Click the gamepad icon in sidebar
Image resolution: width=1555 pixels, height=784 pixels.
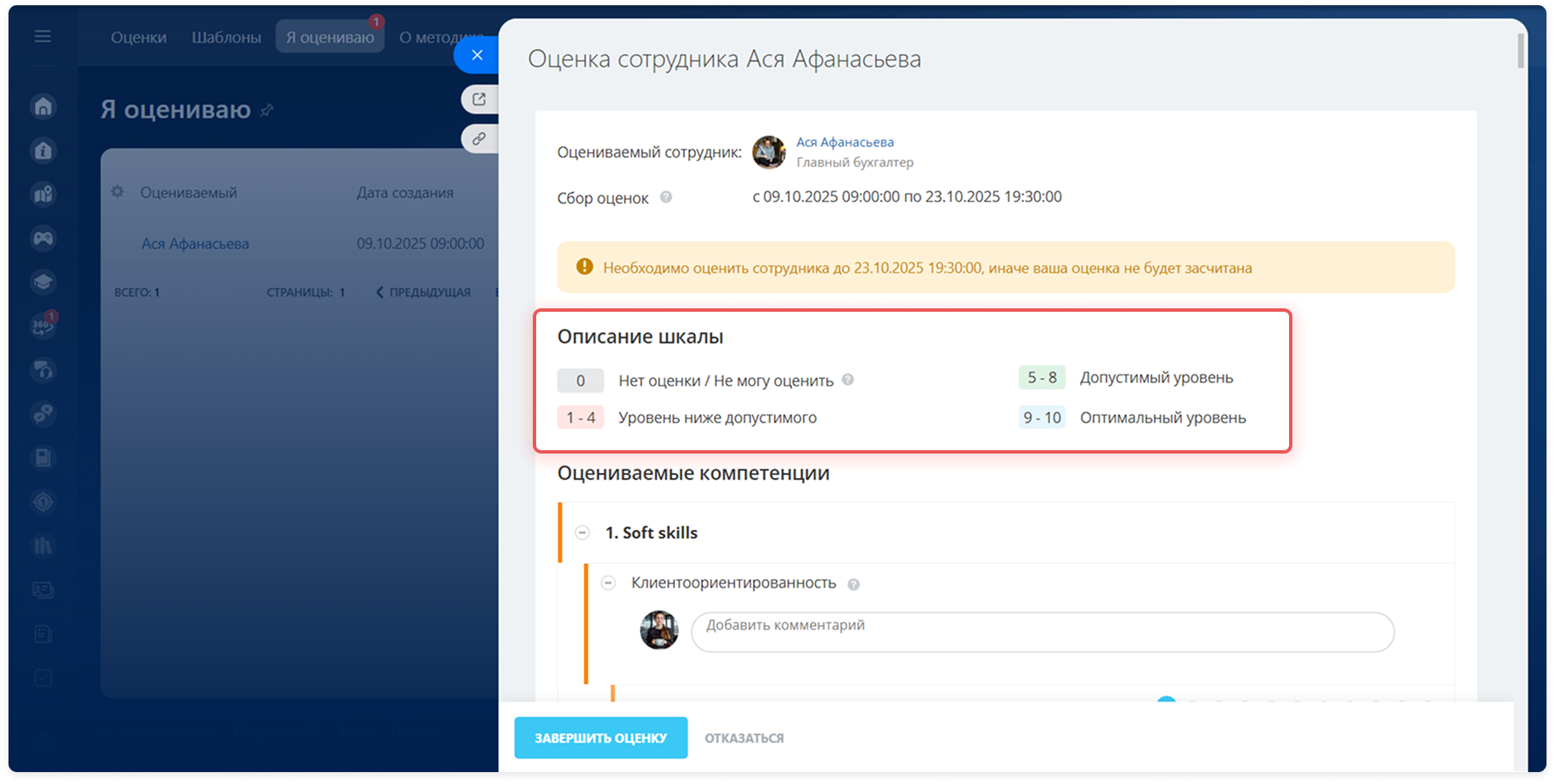coord(43,238)
